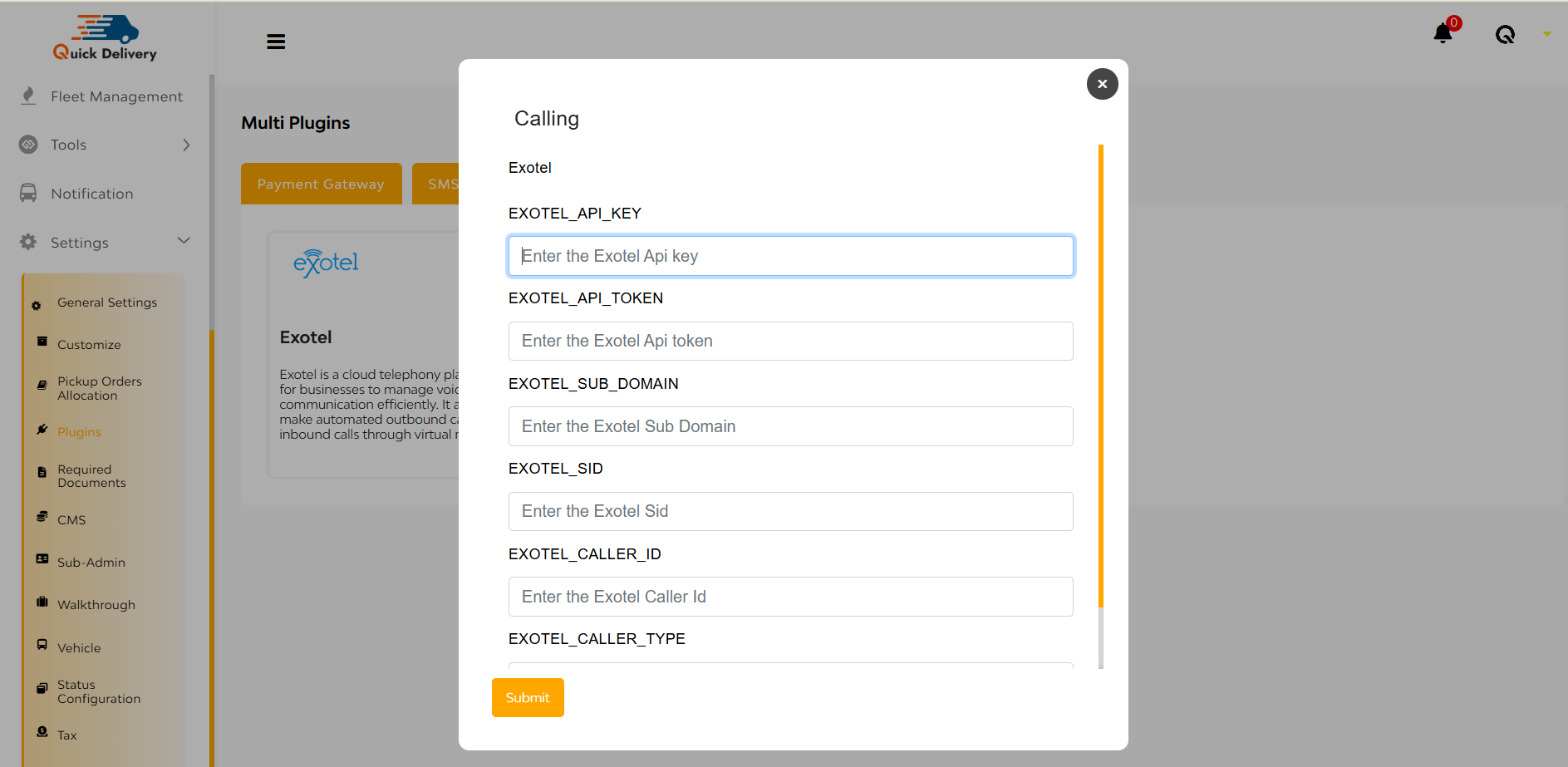This screenshot has width=1568, height=767.
Task: Click the Sub-Admin icon
Action: [42, 559]
